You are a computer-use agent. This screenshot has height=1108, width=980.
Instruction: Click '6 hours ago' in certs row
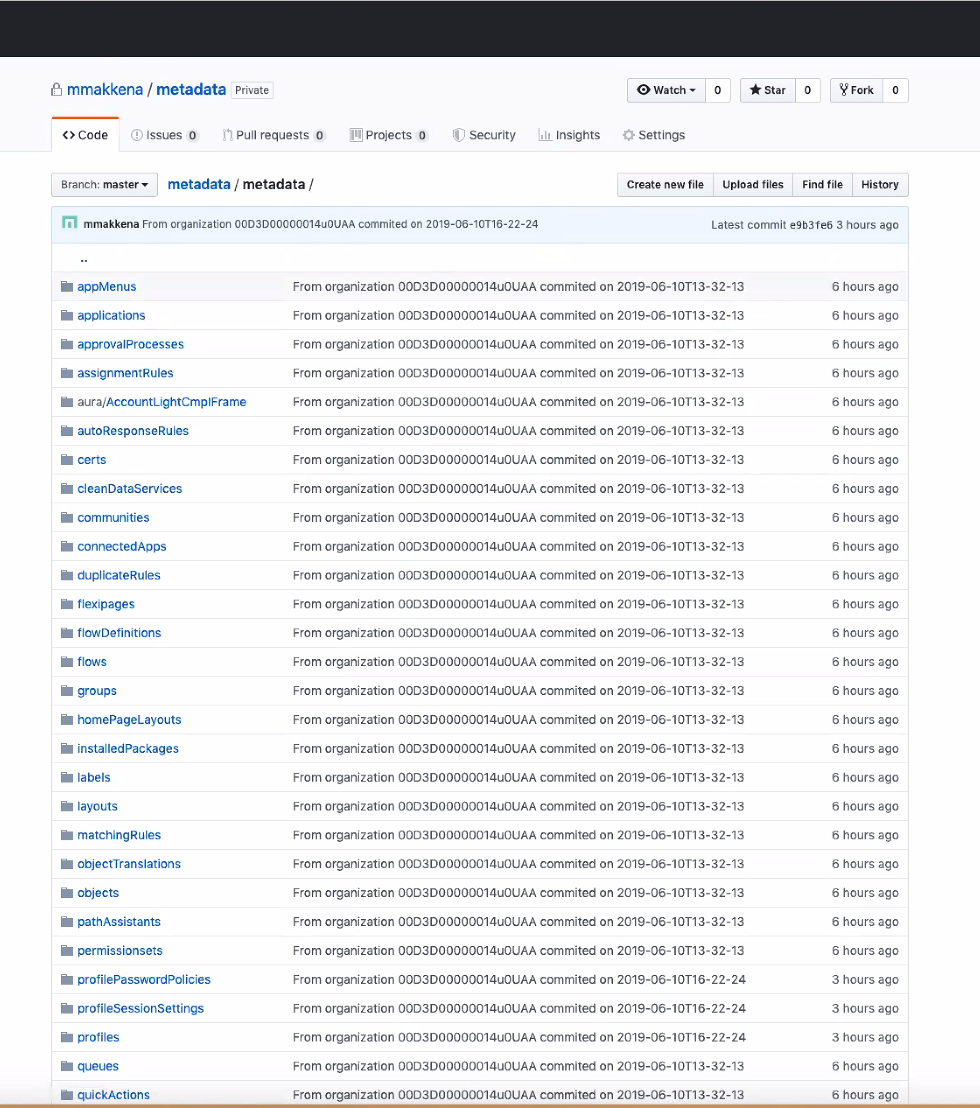click(865, 459)
